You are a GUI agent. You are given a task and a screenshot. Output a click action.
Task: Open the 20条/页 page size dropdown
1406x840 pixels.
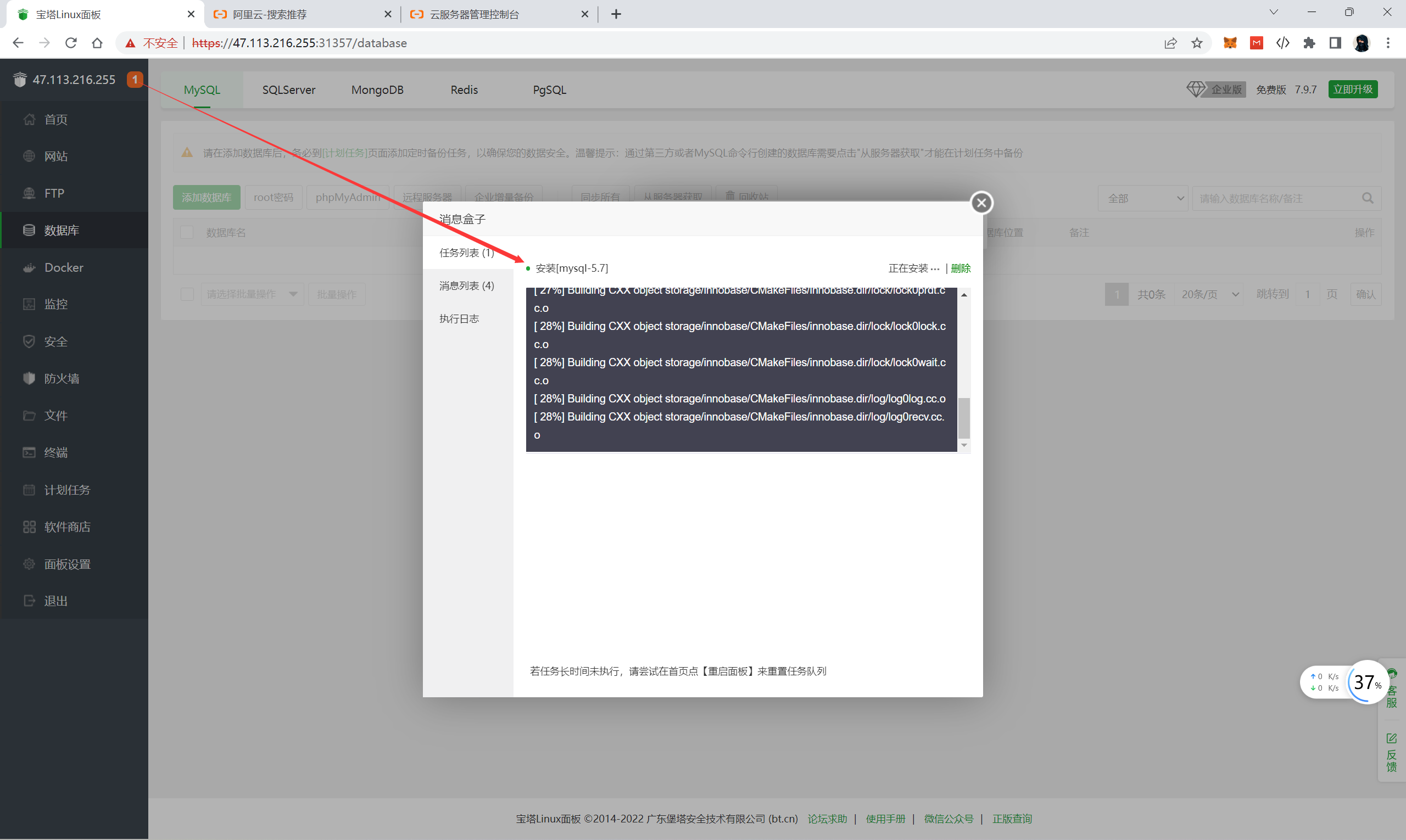1209,294
